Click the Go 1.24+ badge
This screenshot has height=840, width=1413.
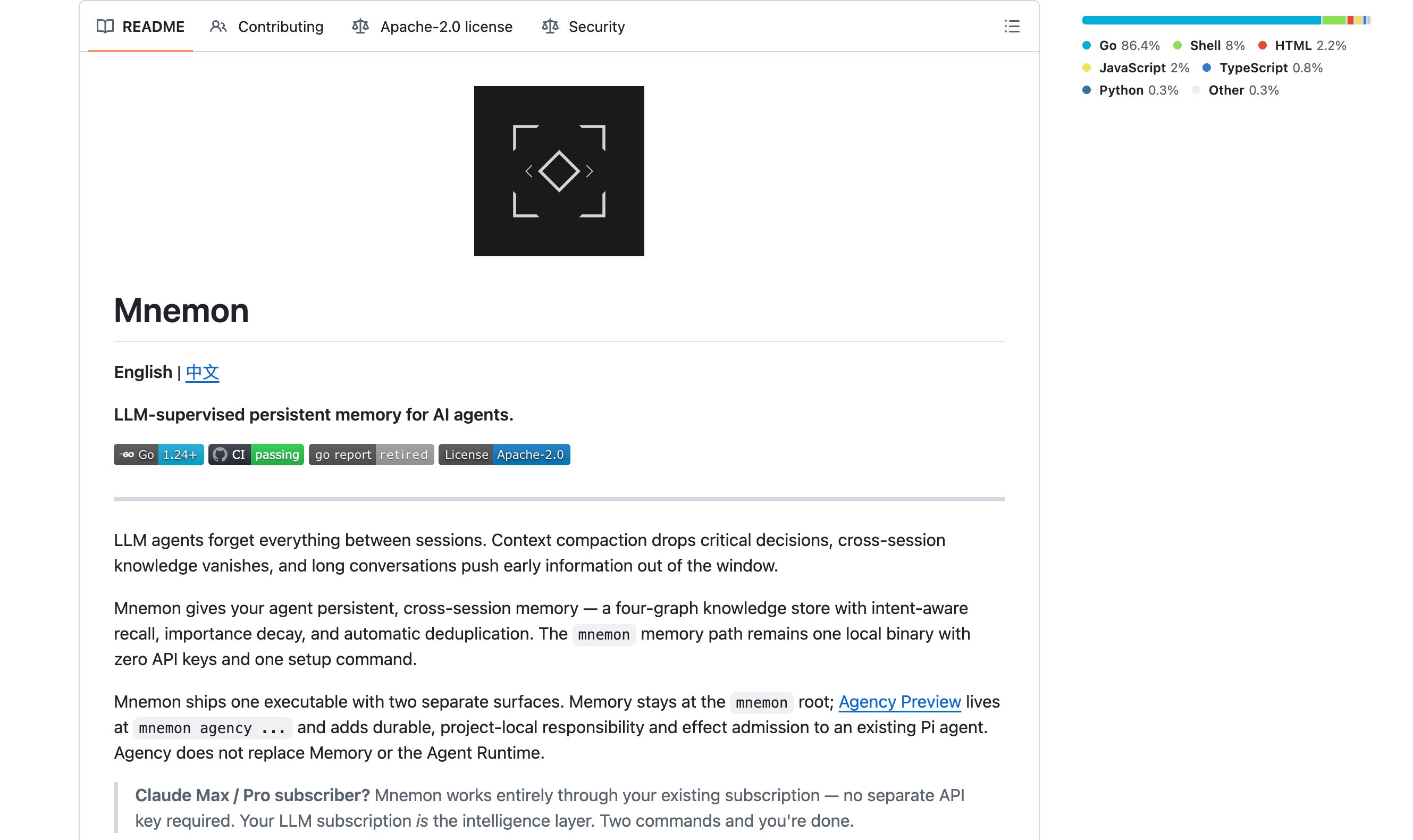coord(159,455)
